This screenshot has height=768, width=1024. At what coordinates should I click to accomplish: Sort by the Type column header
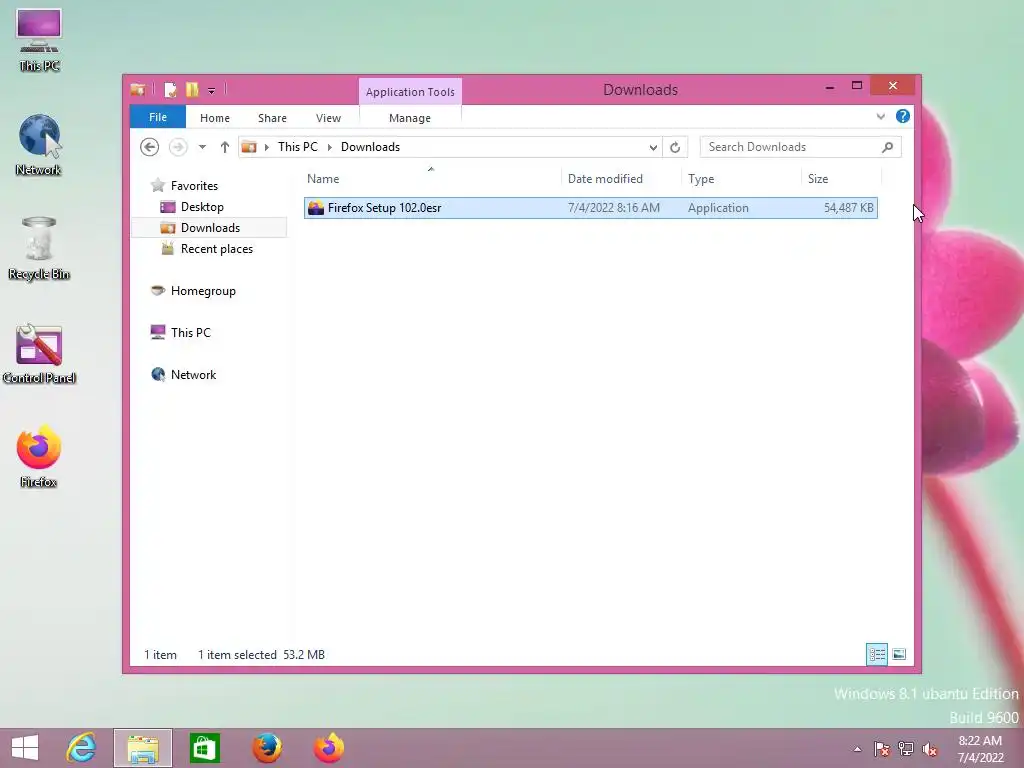pyautogui.click(x=741, y=178)
